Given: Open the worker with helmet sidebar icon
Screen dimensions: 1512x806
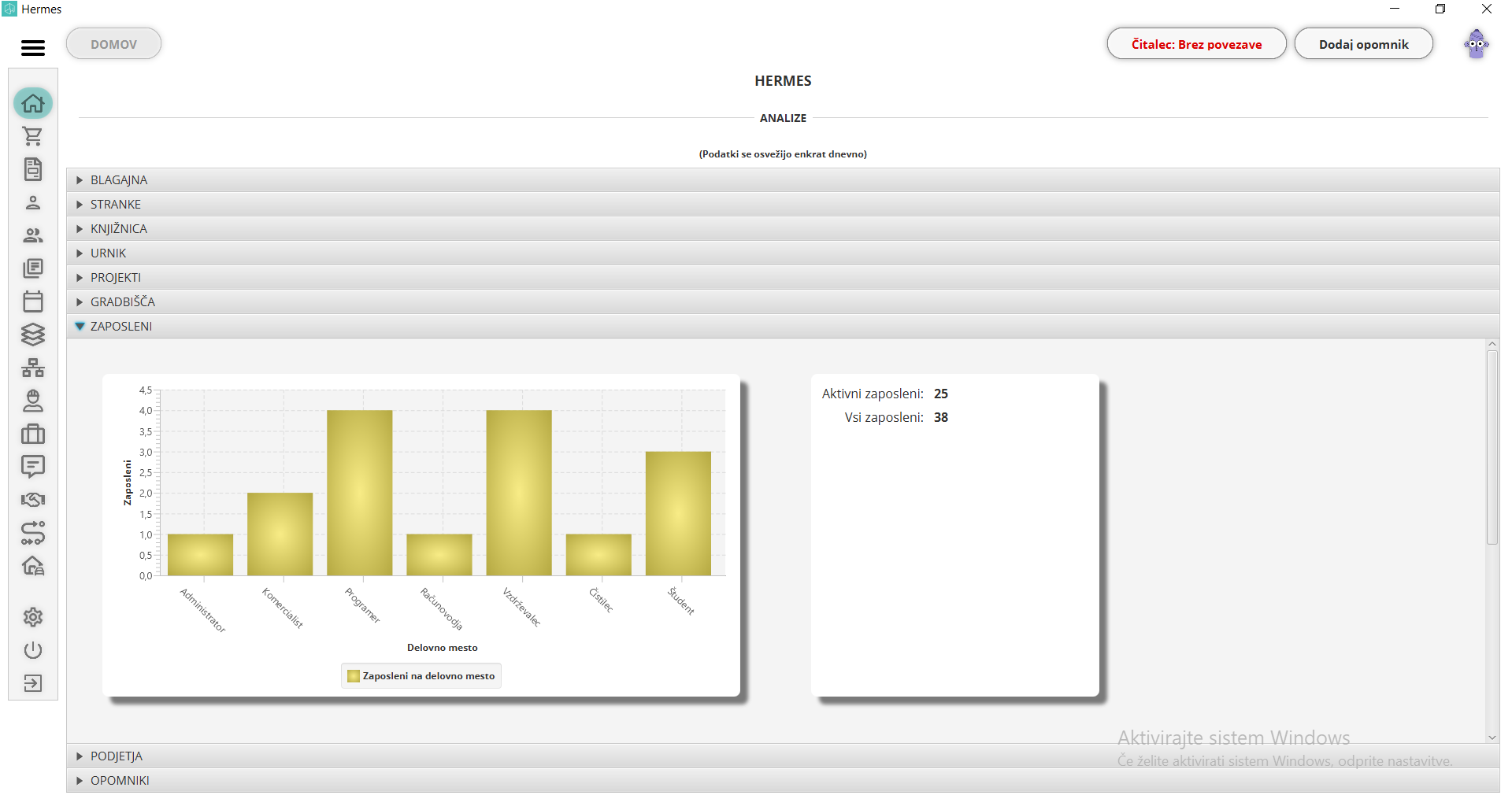Looking at the screenshot, I should (x=33, y=401).
